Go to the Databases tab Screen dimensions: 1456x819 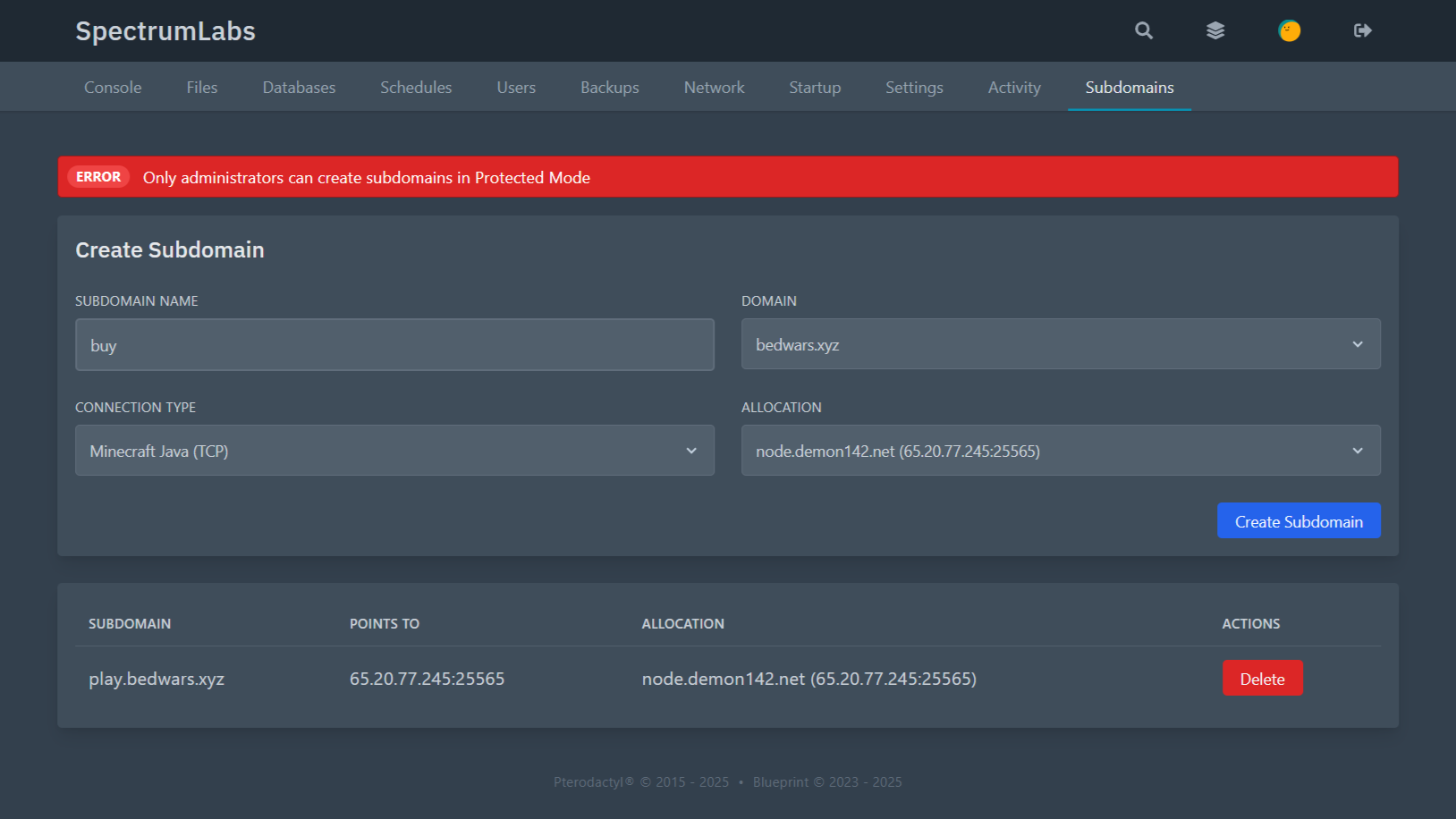coord(299,88)
